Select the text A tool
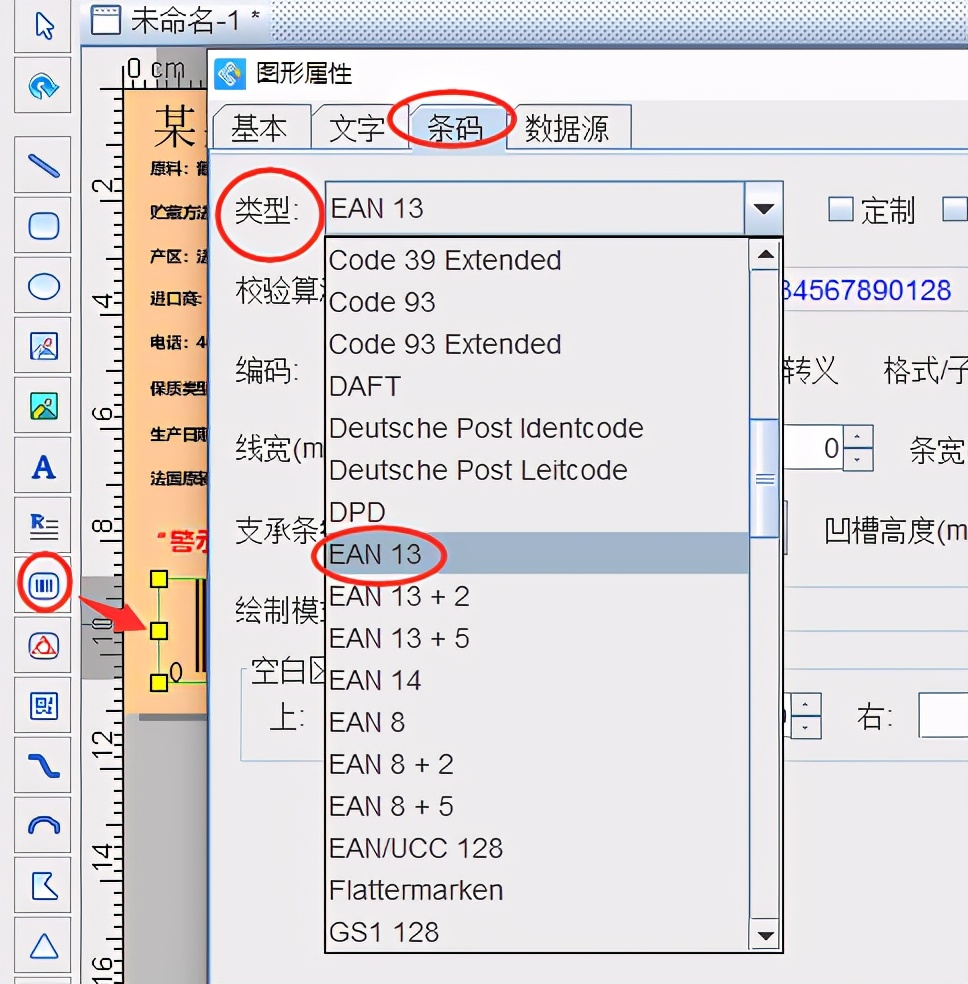Image resolution: width=968 pixels, height=984 pixels. pyautogui.click(x=43, y=466)
